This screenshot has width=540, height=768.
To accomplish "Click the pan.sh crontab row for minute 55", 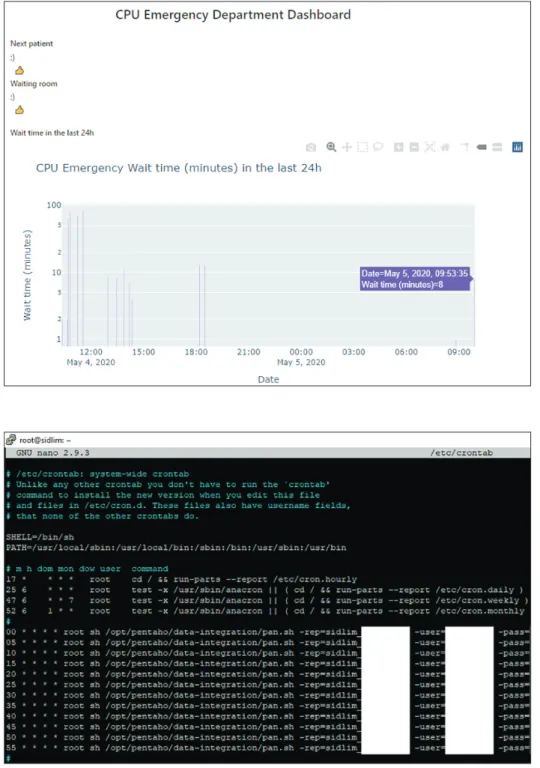I will point(268,748).
